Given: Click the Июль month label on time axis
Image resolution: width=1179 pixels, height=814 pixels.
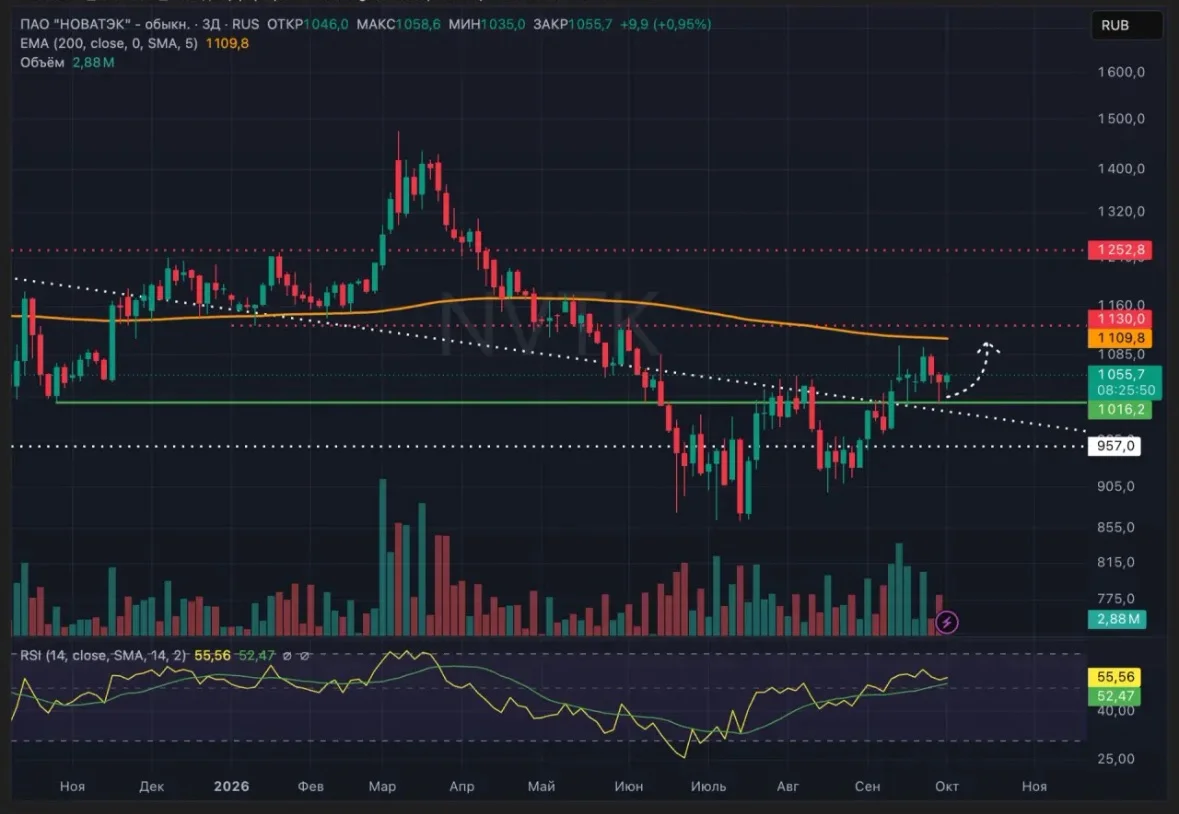Looking at the screenshot, I should pyautogui.click(x=708, y=786).
